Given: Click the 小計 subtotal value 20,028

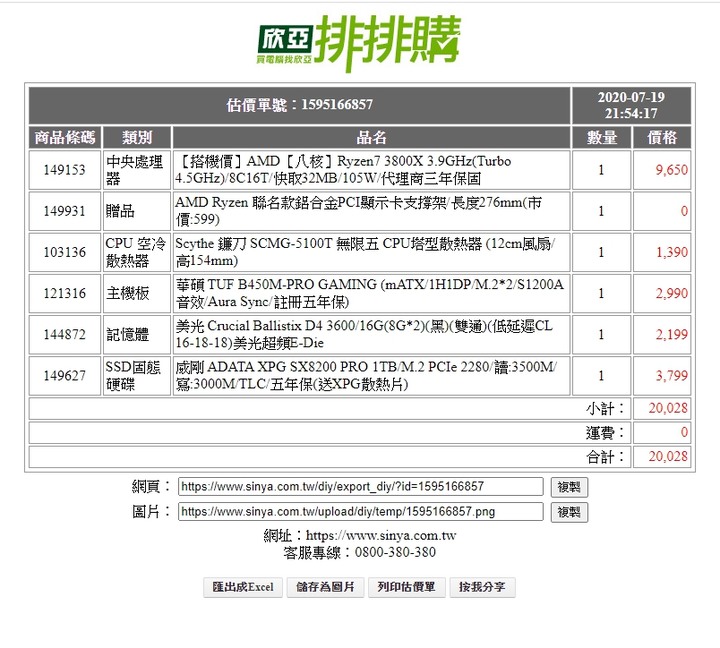Looking at the screenshot, I should (668, 408).
